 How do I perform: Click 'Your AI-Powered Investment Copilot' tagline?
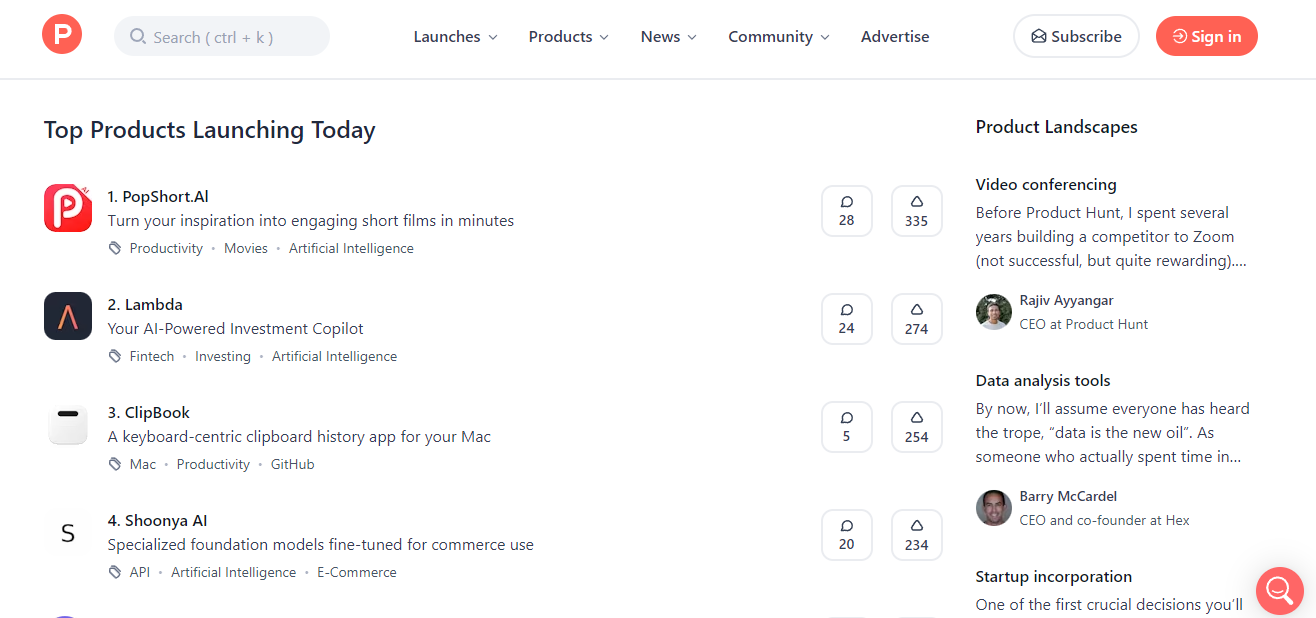pyautogui.click(x=236, y=328)
